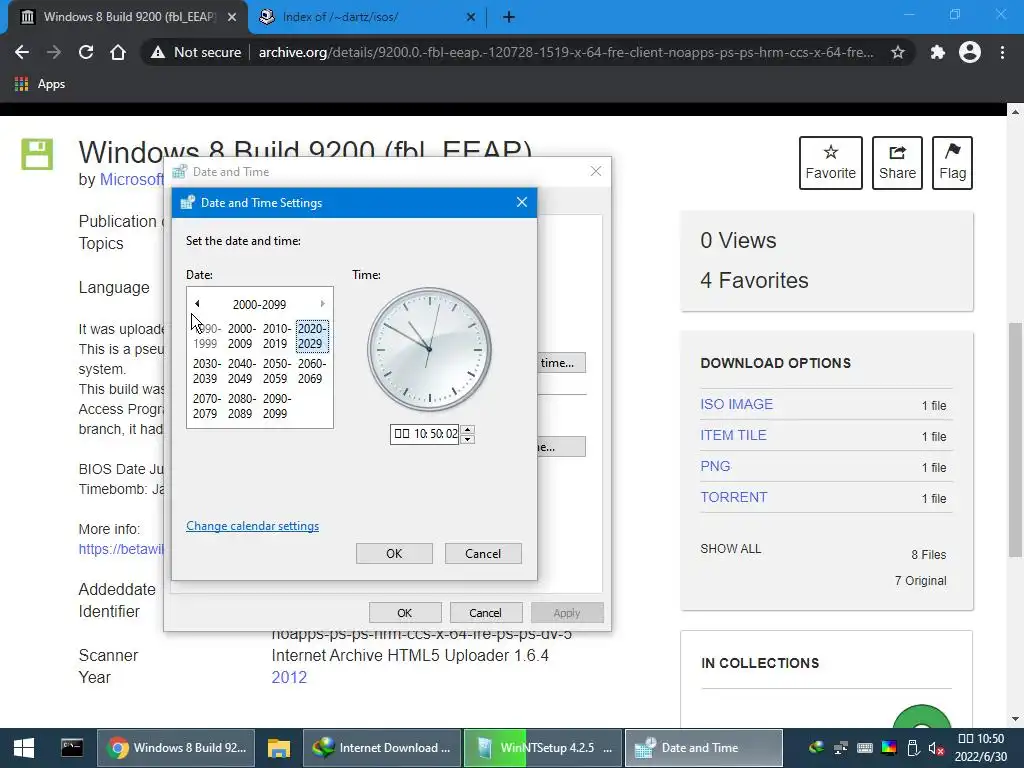Click the Favorite star button
Image resolution: width=1024 pixels, height=768 pixels.
coord(831,163)
